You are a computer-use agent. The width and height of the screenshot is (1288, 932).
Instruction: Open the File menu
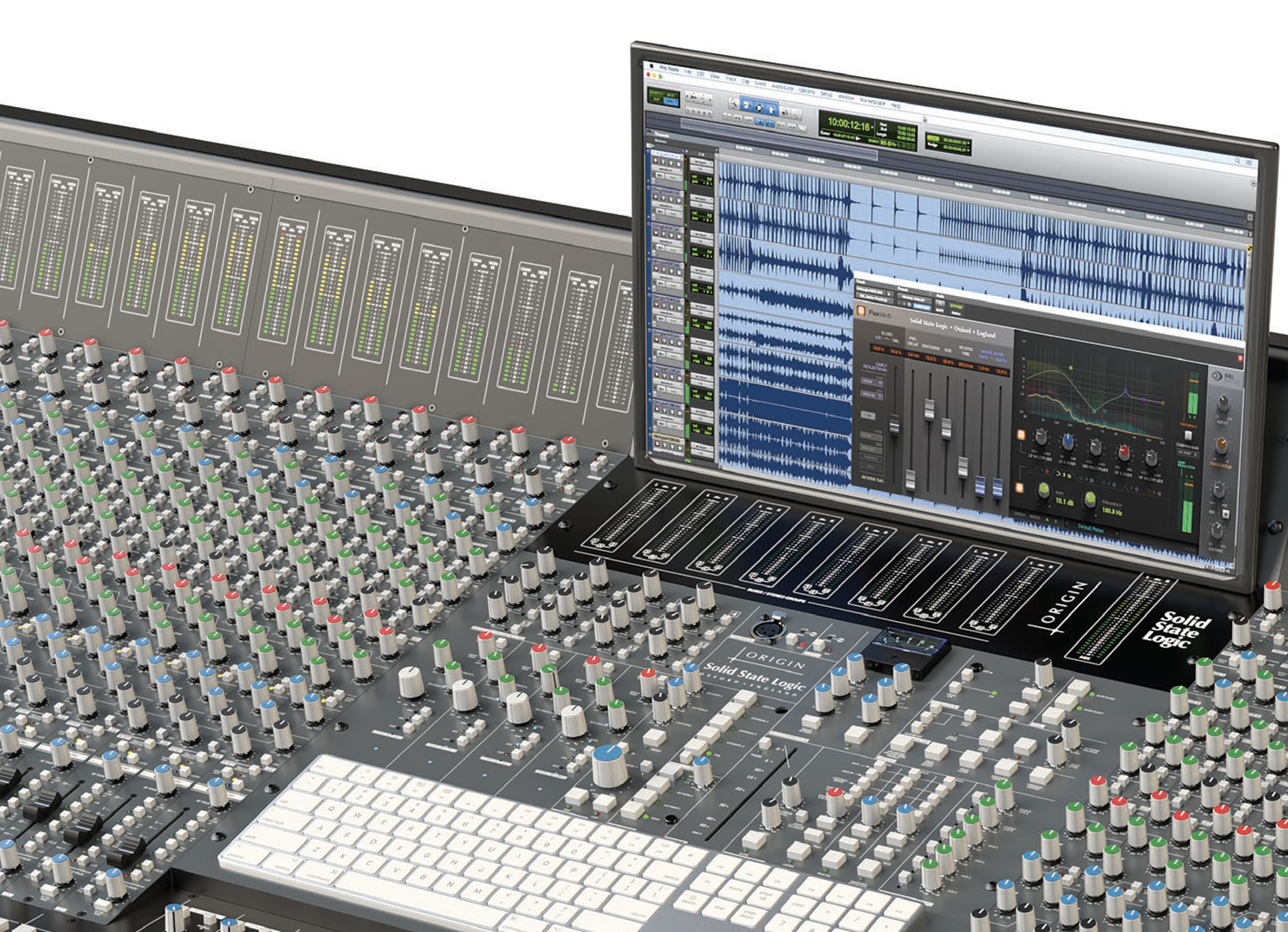pos(687,71)
